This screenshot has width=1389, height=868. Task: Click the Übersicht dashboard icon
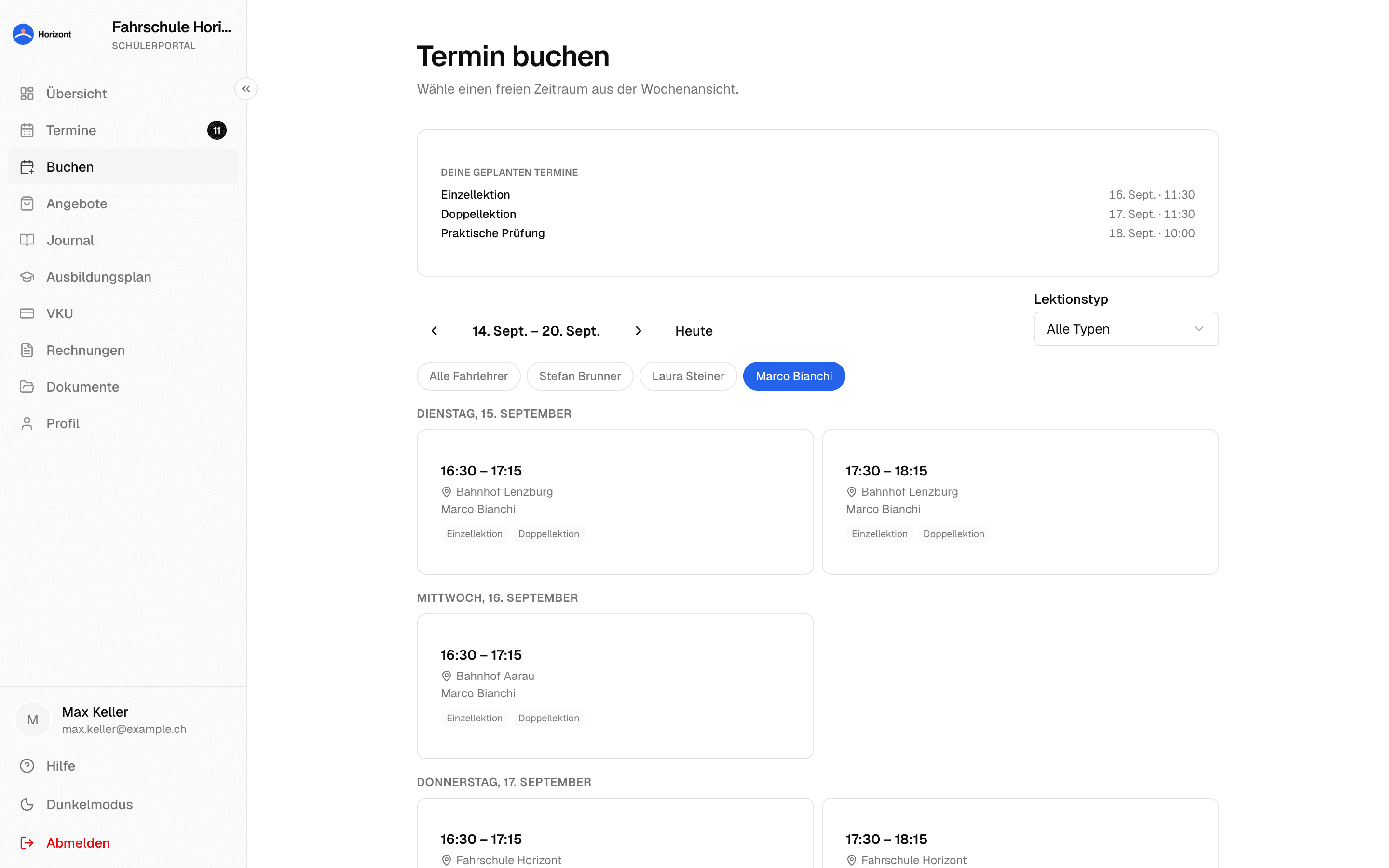pyautogui.click(x=27, y=94)
